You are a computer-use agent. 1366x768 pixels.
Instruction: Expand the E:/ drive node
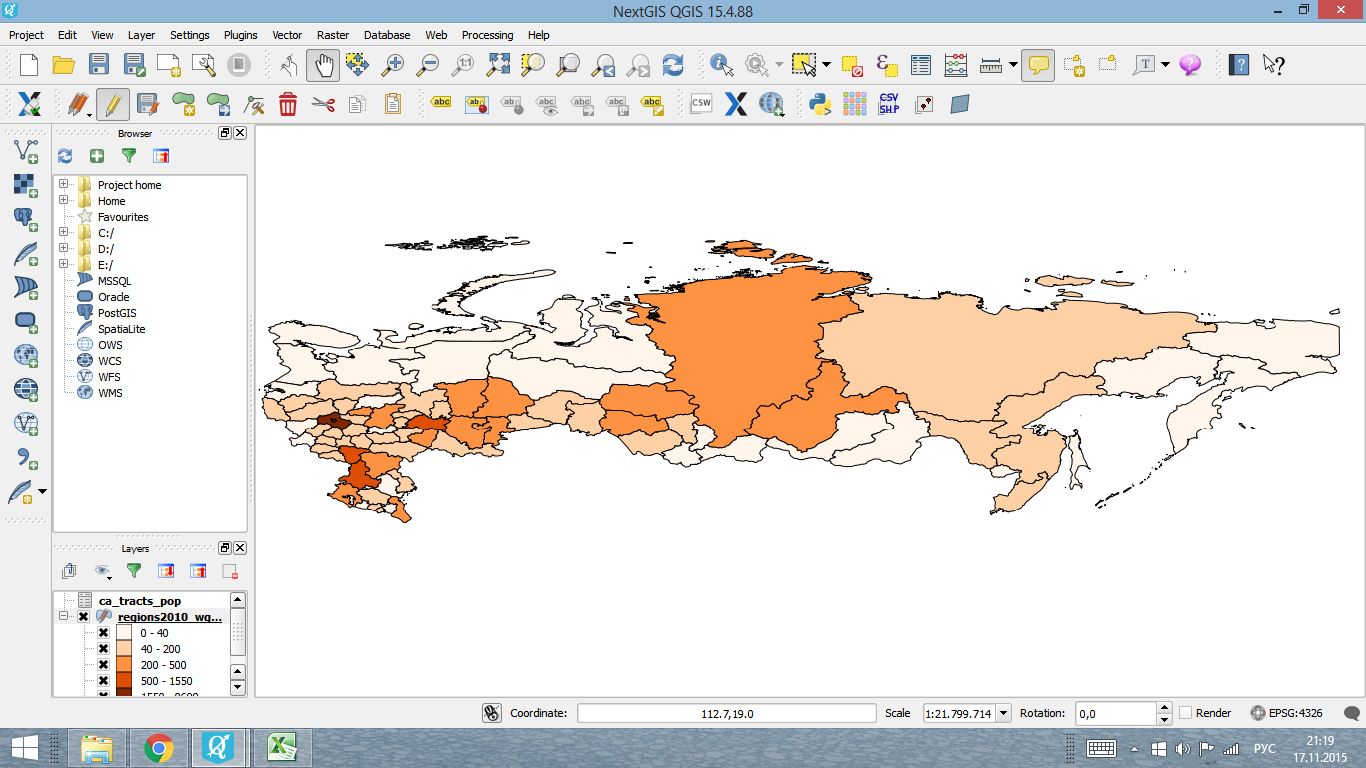click(64, 264)
